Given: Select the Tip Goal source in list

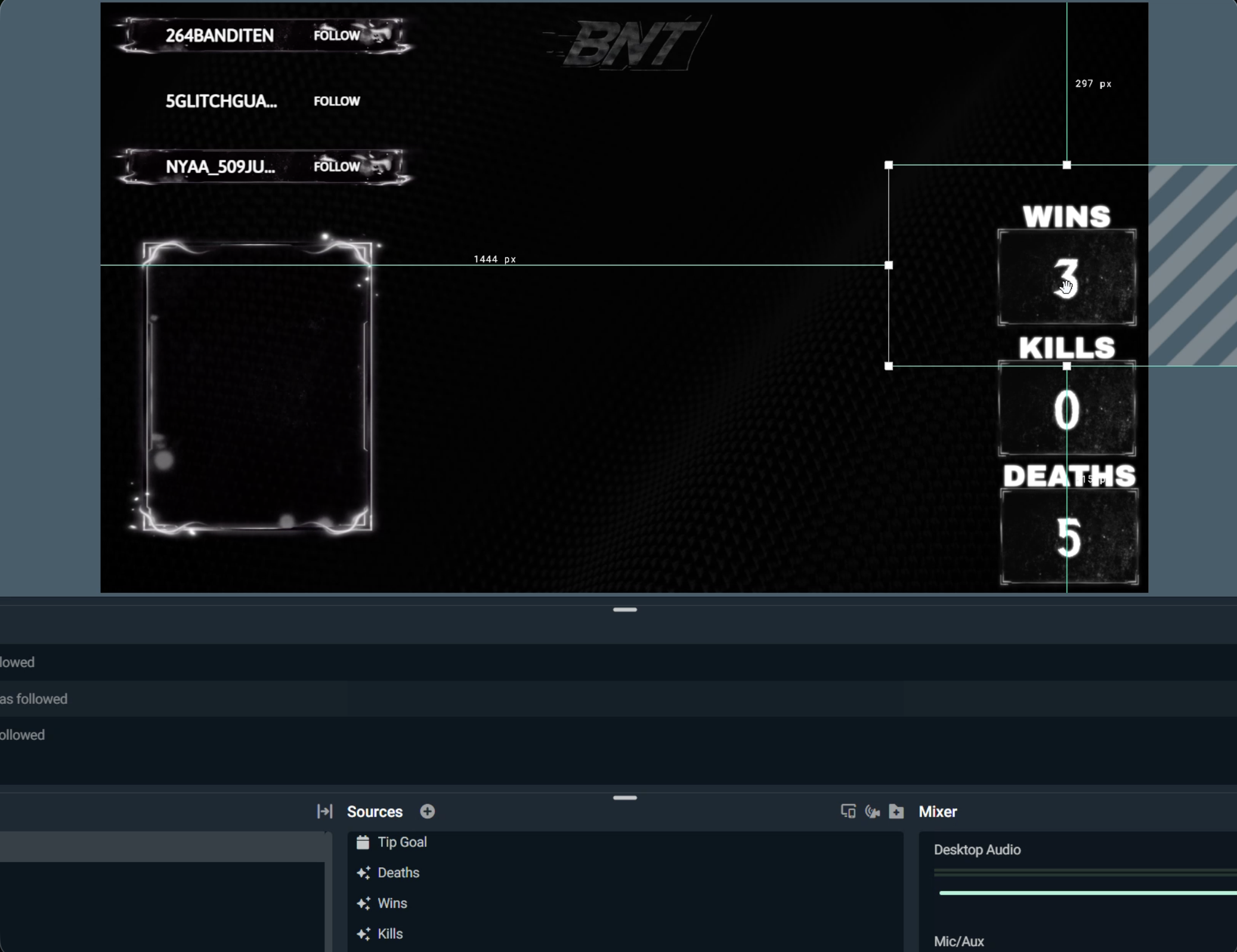Looking at the screenshot, I should (x=402, y=842).
